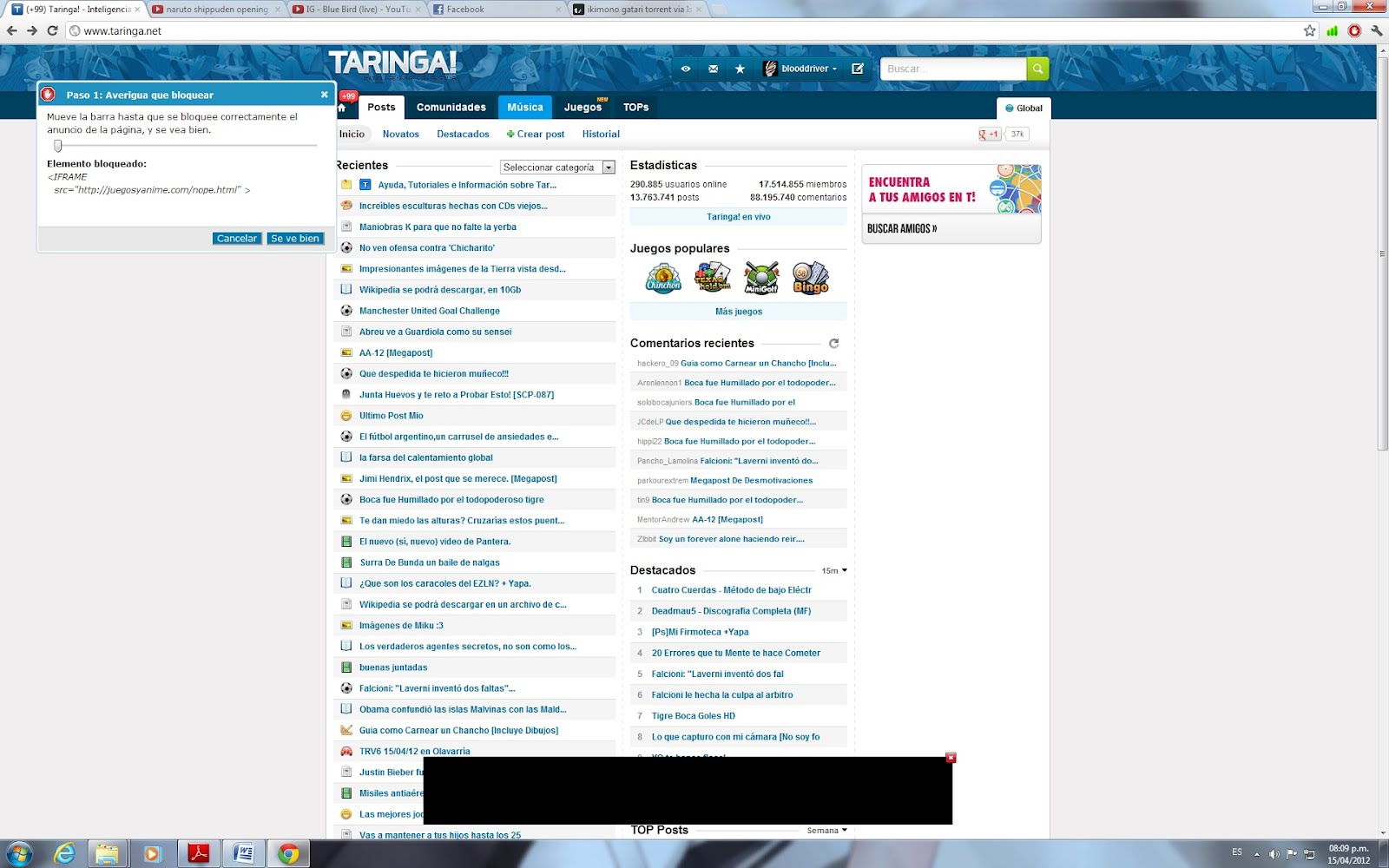Refresh Comentarios recientes with the reload icon

point(834,344)
